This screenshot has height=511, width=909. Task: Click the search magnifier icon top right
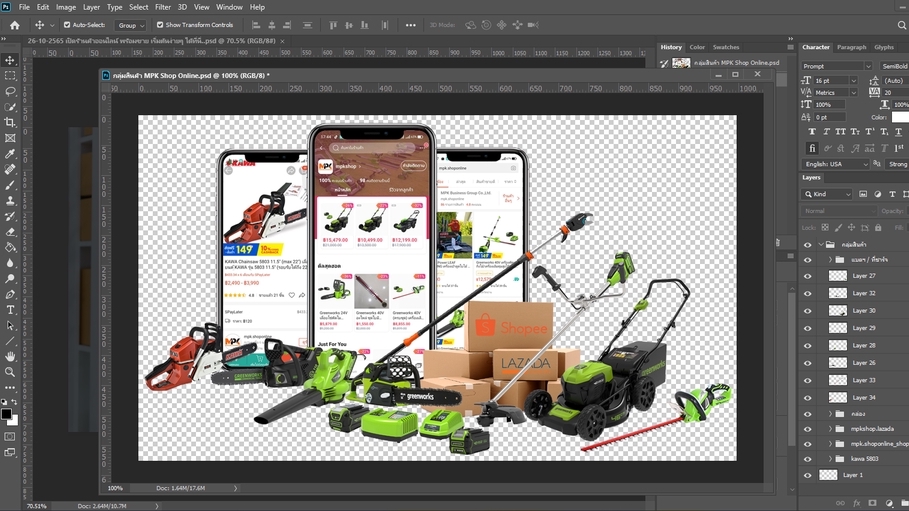pyautogui.click(x=901, y=25)
